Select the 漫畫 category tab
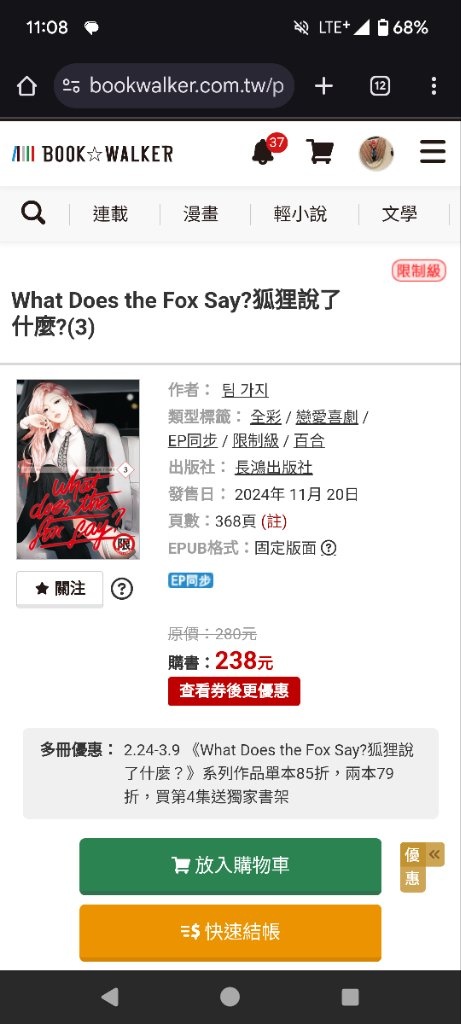The width and height of the screenshot is (461, 1024). [200, 214]
